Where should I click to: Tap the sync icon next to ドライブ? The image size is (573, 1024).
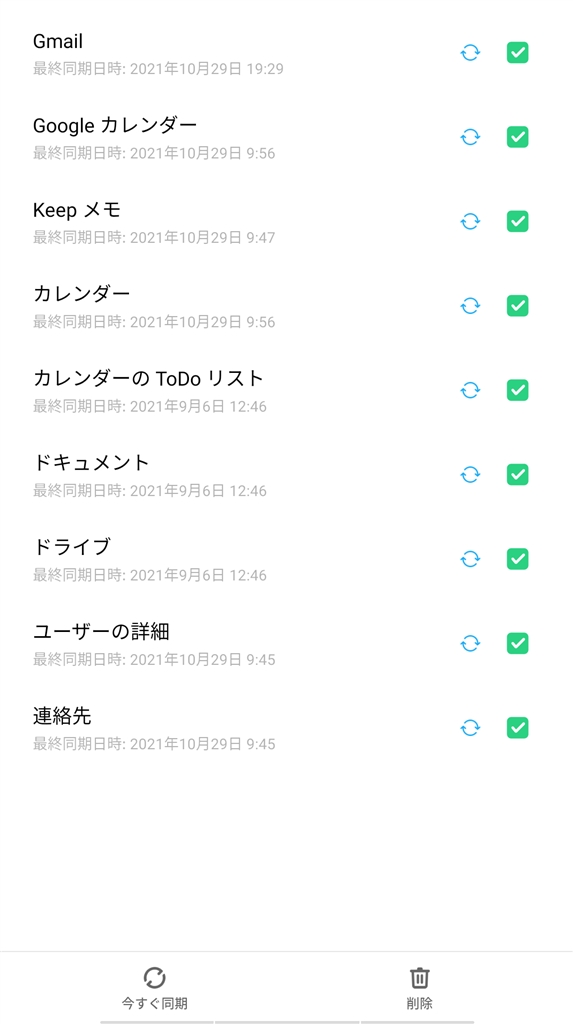tap(470, 559)
